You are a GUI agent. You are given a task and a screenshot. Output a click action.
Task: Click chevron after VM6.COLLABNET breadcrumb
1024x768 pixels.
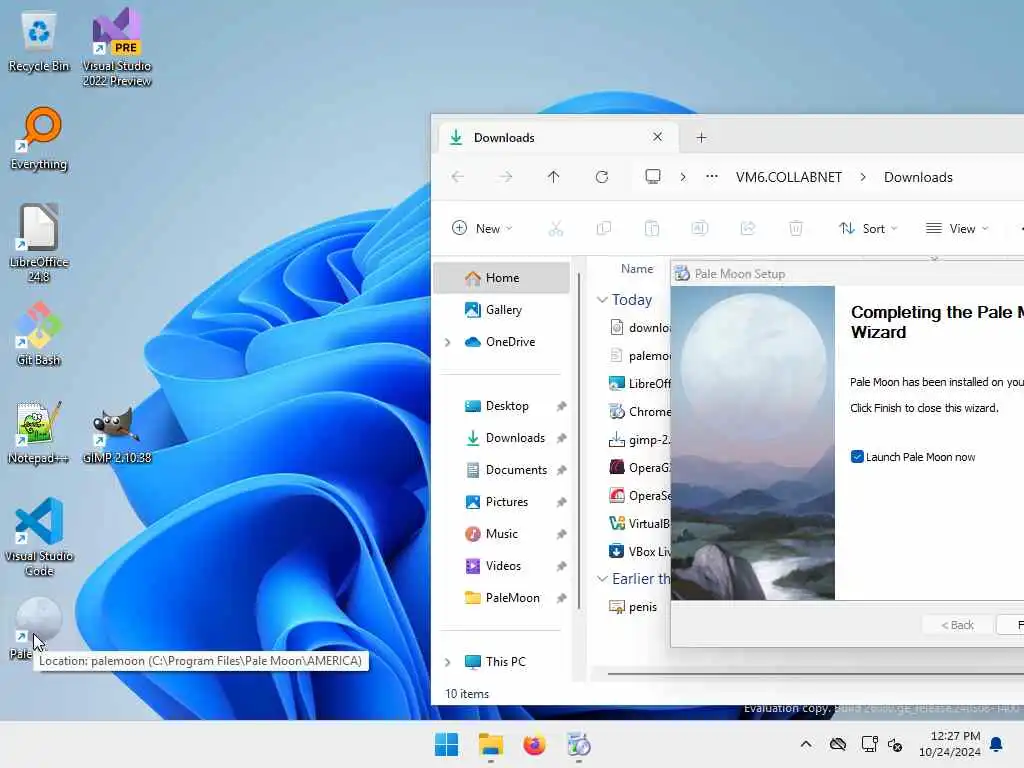point(863,177)
